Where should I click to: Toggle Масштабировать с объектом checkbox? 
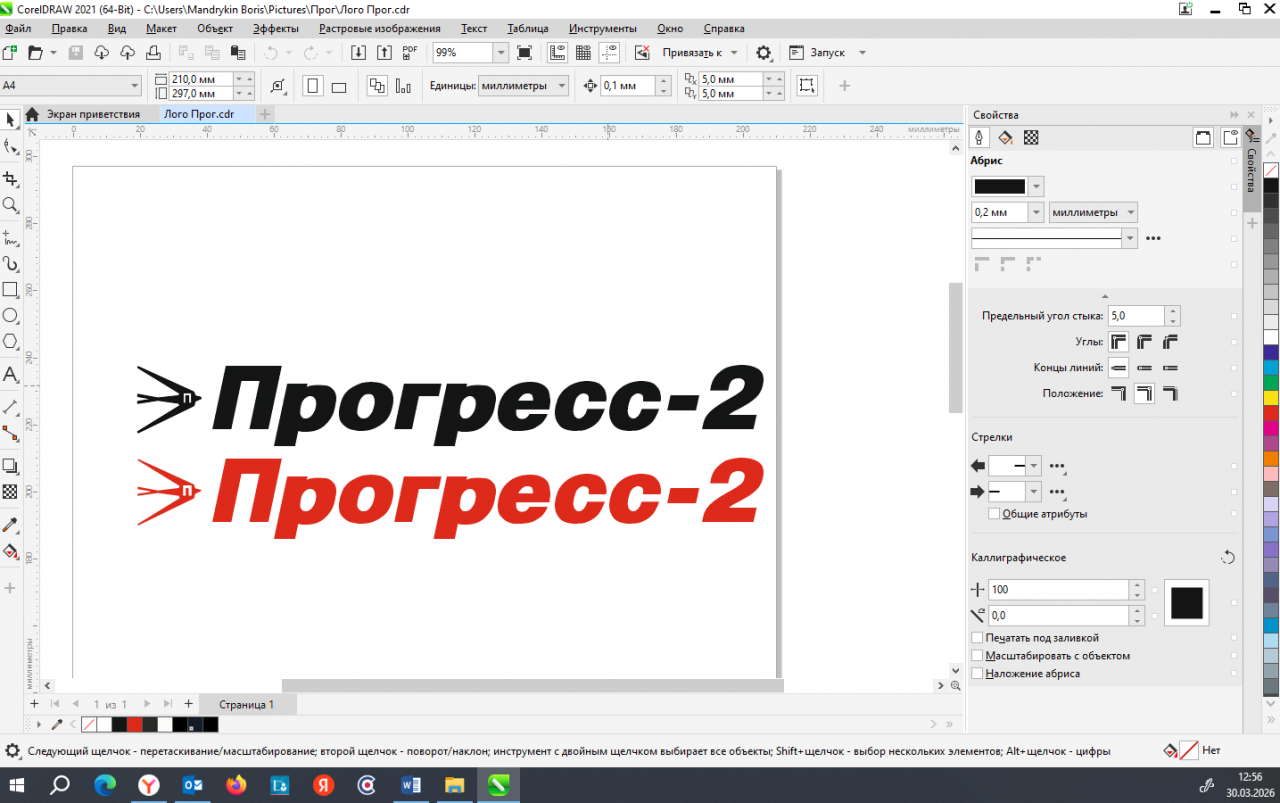click(x=978, y=656)
